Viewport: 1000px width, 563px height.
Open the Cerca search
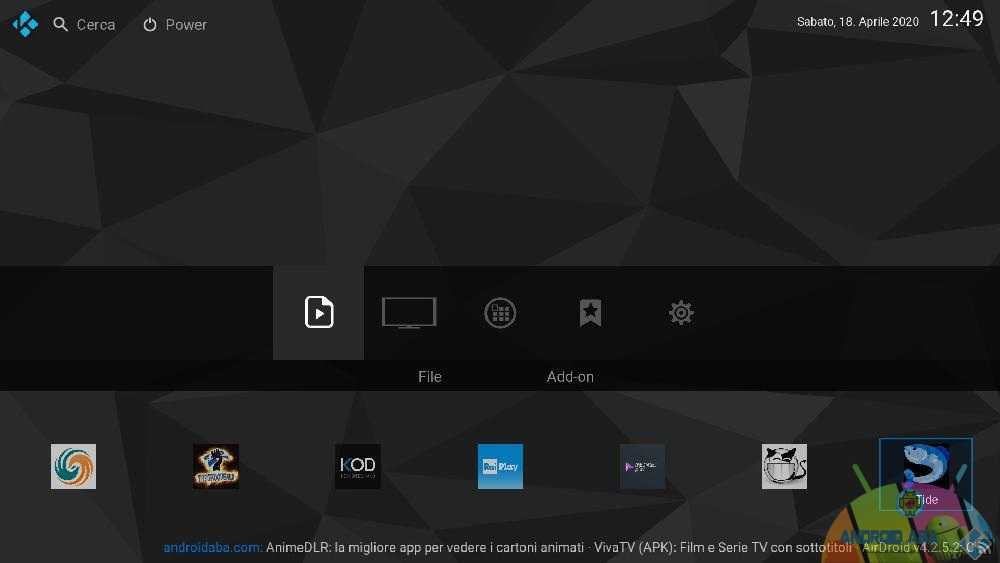click(x=84, y=25)
